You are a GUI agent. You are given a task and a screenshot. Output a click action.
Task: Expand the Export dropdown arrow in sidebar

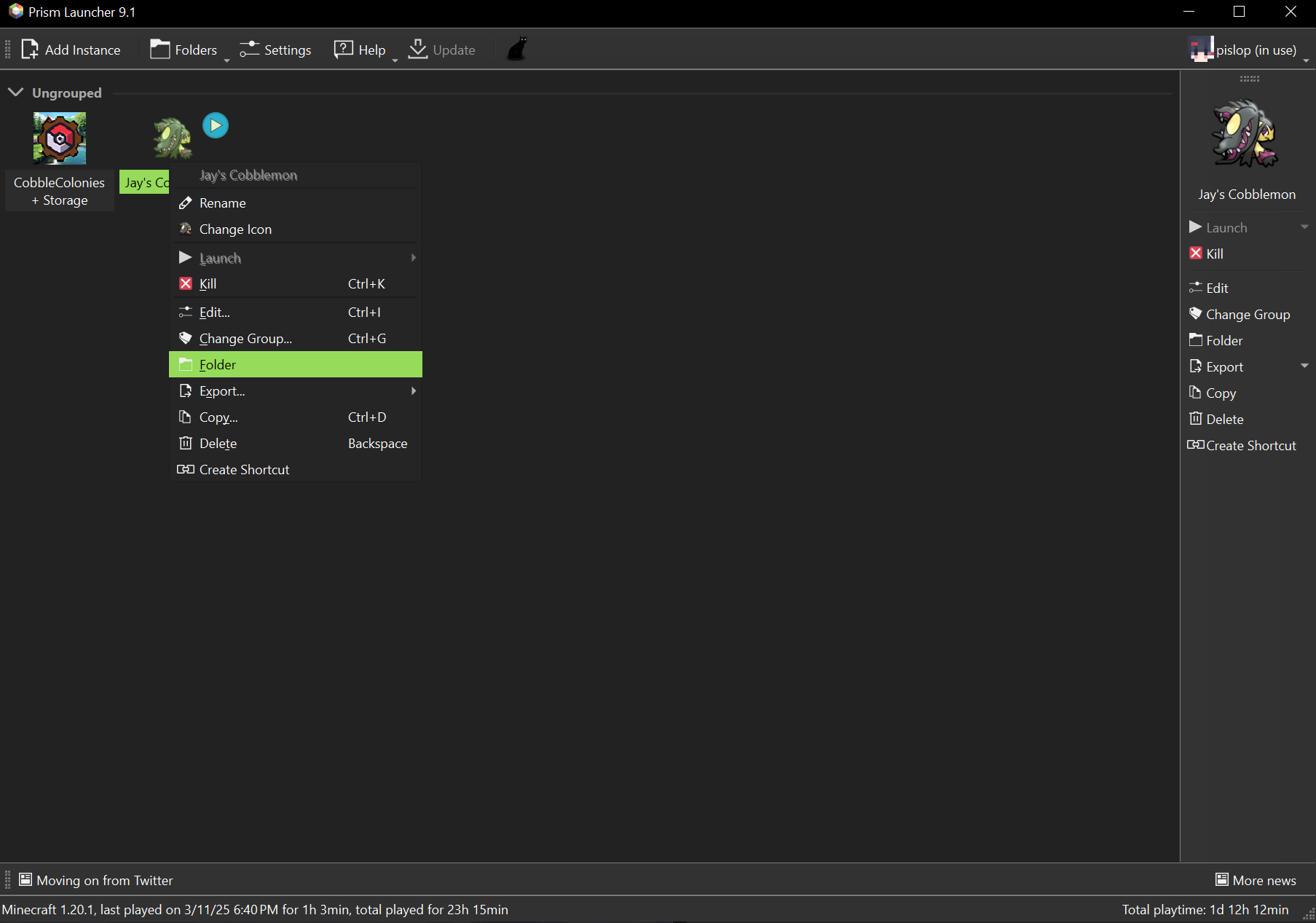pyautogui.click(x=1304, y=366)
